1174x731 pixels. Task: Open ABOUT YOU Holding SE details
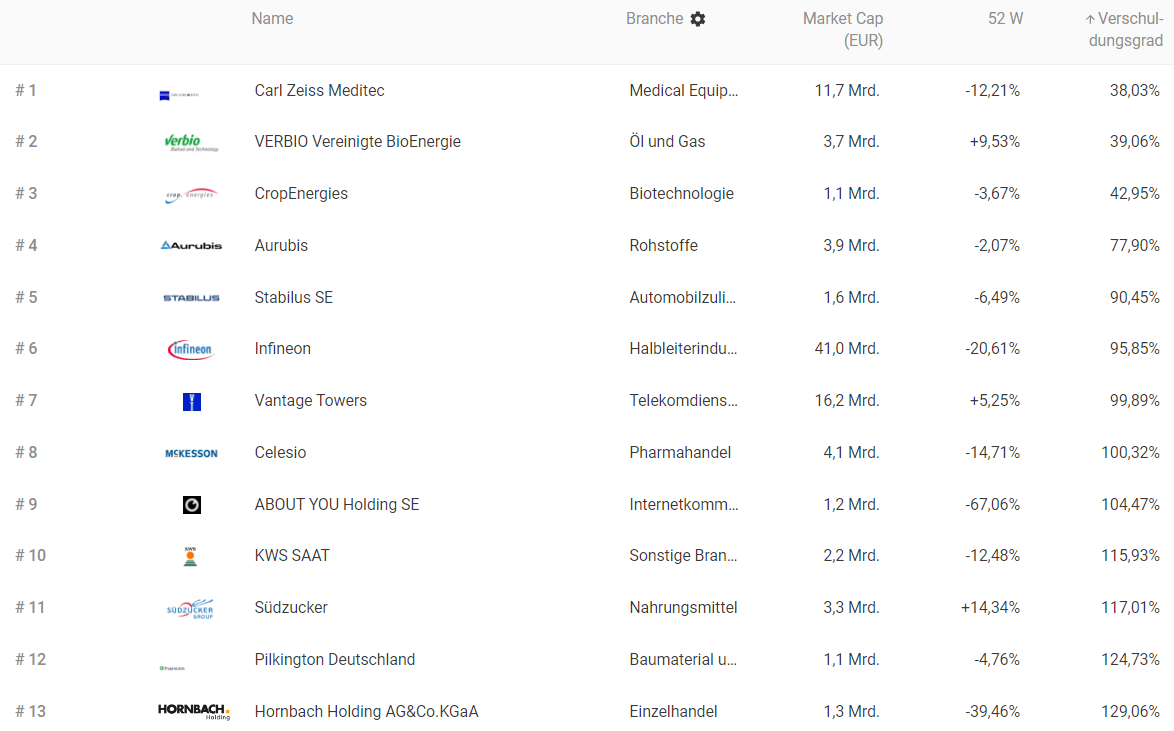(x=337, y=505)
